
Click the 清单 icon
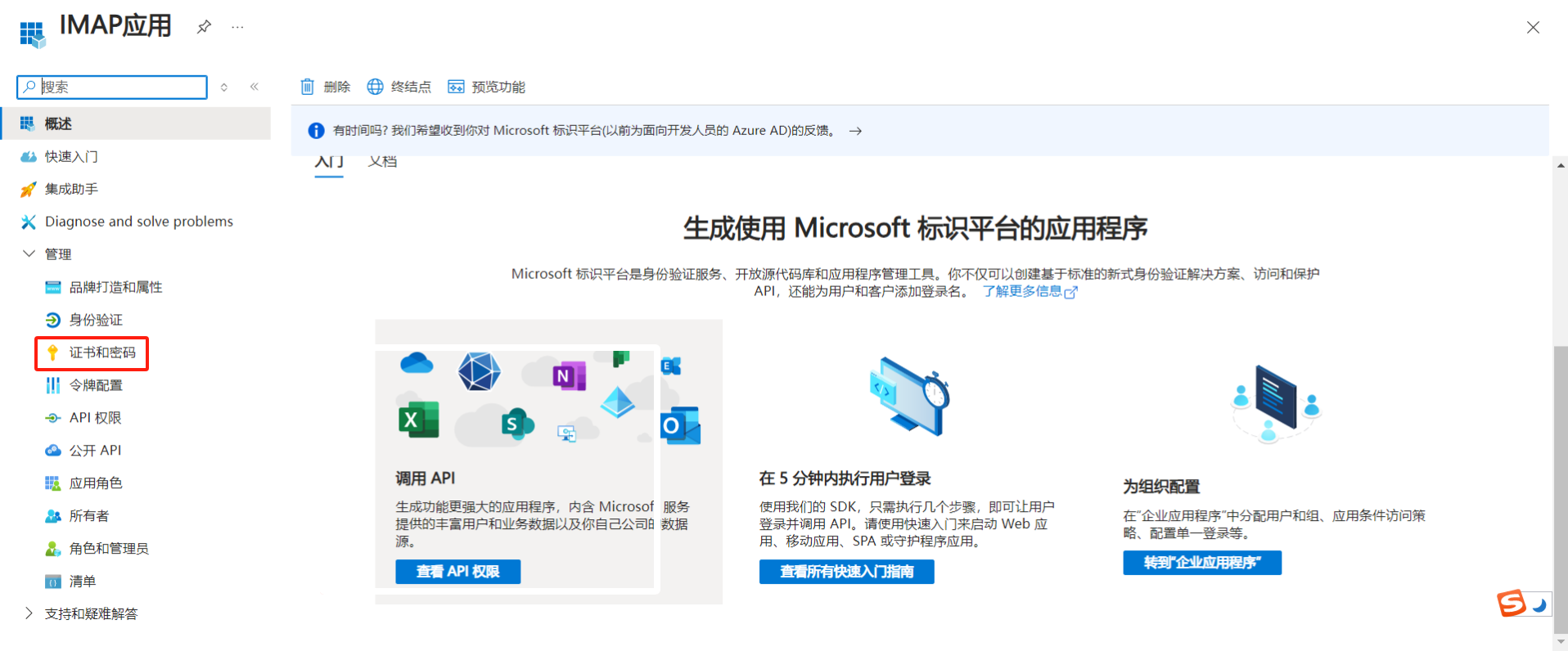click(x=52, y=581)
